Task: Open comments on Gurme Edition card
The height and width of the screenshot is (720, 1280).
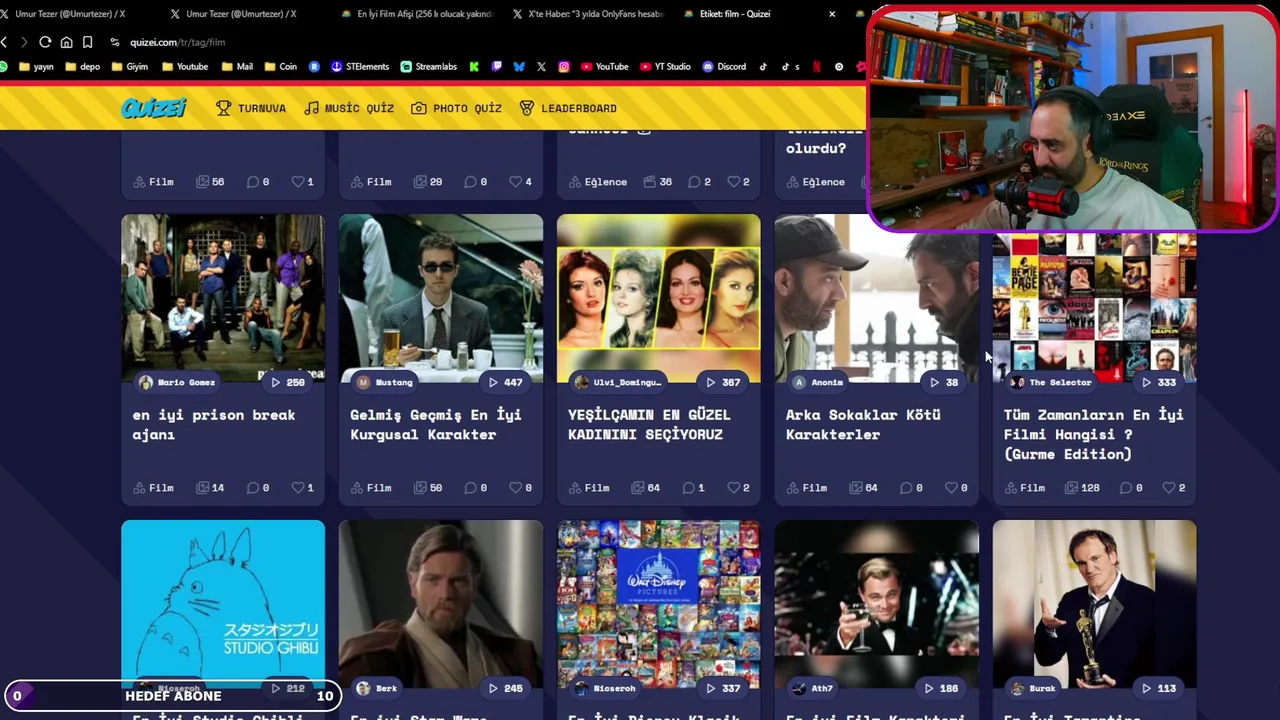Action: pyautogui.click(x=1129, y=488)
